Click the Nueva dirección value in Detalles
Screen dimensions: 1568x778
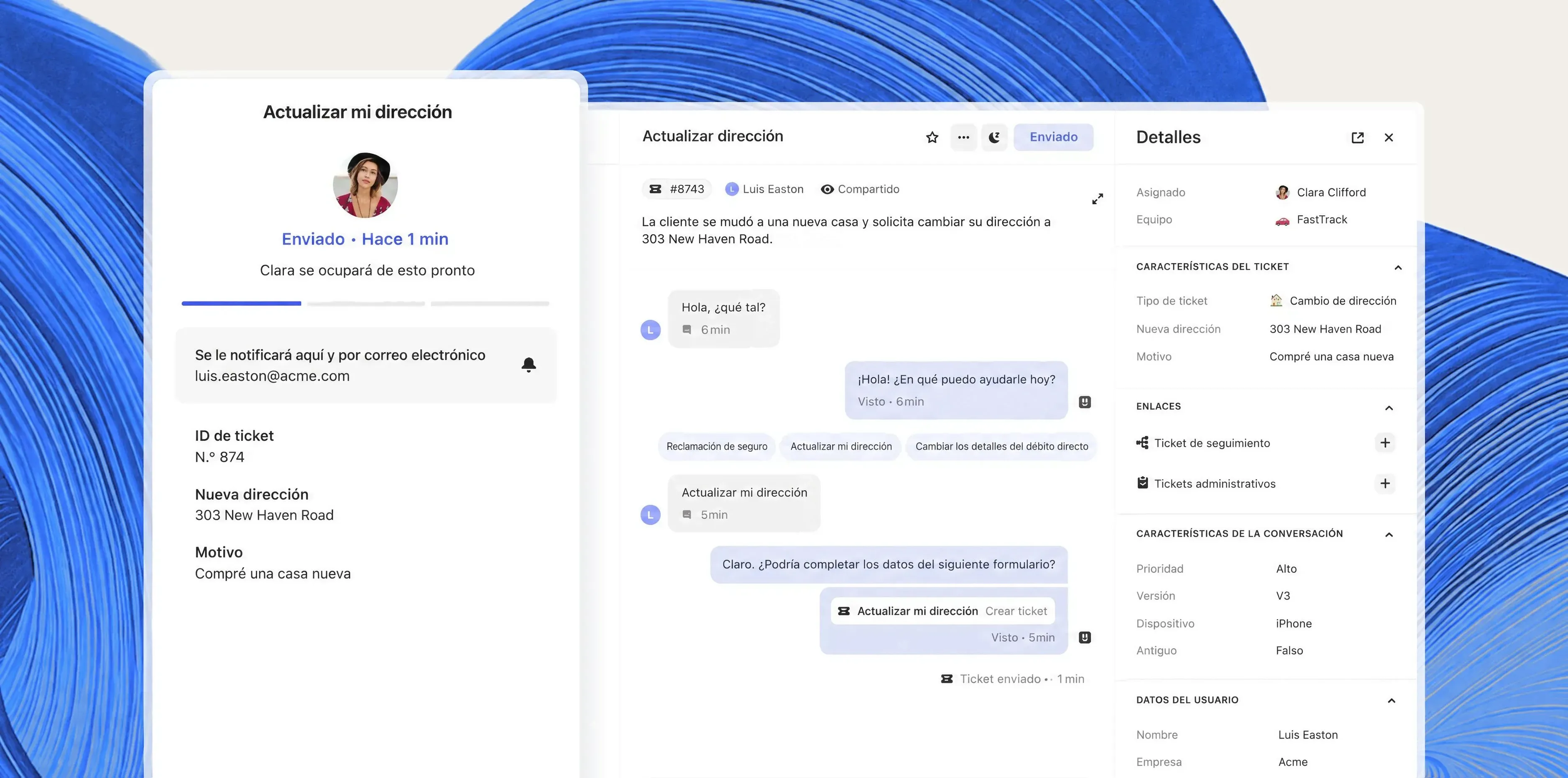[1325, 329]
